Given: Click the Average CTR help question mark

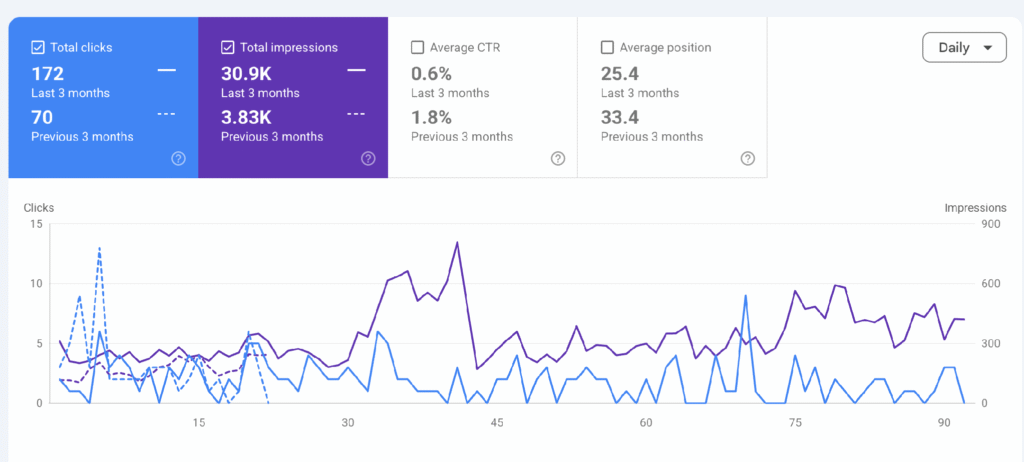Looking at the screenshot, I should pos(558,158).
